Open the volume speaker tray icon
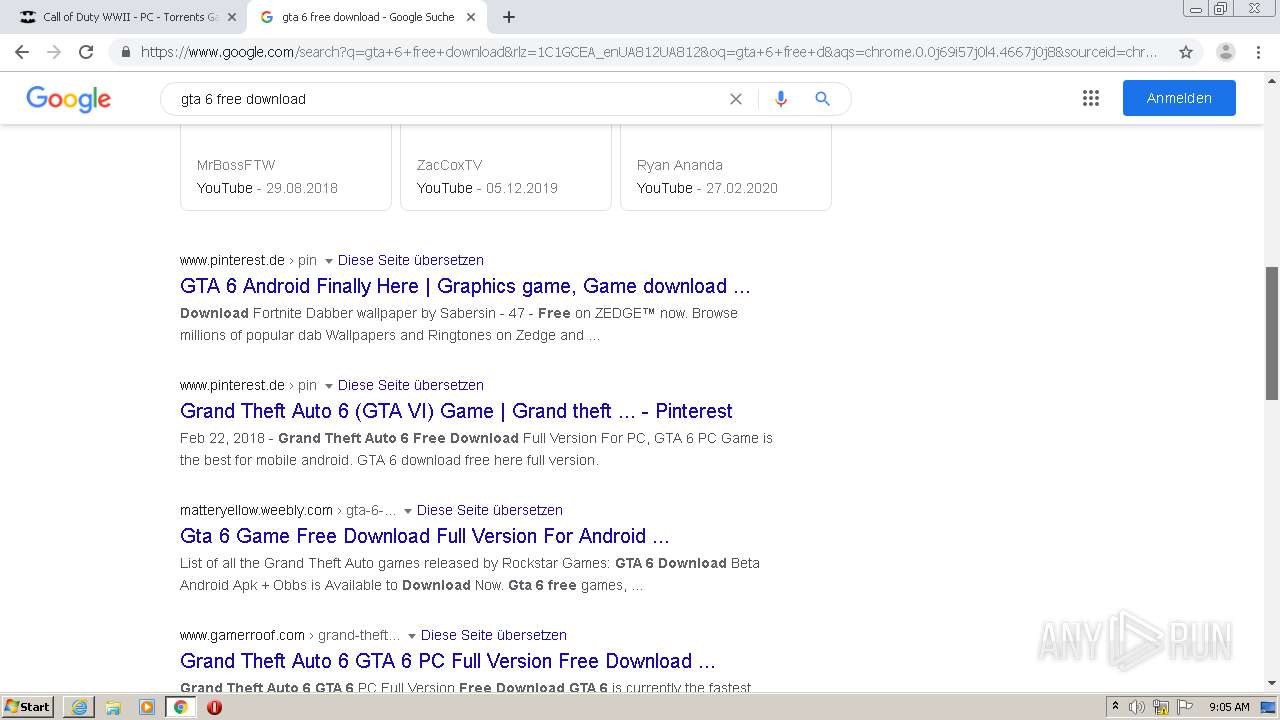The height and width of the screenshot is (720, 1280). pyautogui.click(x=1137, y=707)
